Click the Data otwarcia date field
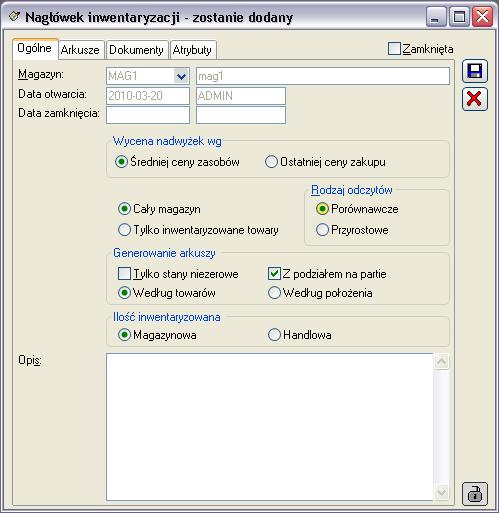This screenshot has height=513, width=499. 148,96
